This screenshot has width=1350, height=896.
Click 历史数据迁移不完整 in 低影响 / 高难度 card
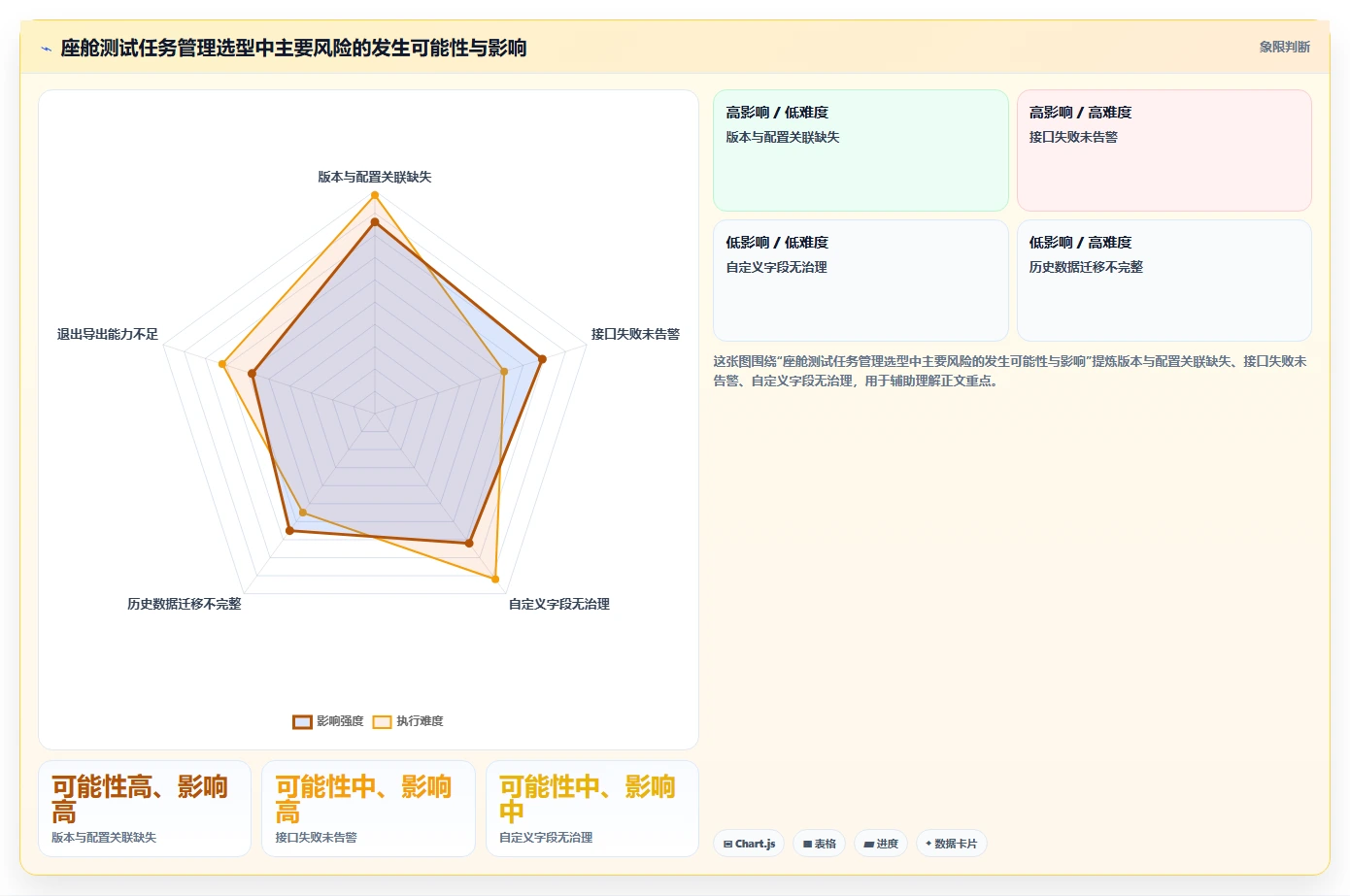[x=1086, y=267]
